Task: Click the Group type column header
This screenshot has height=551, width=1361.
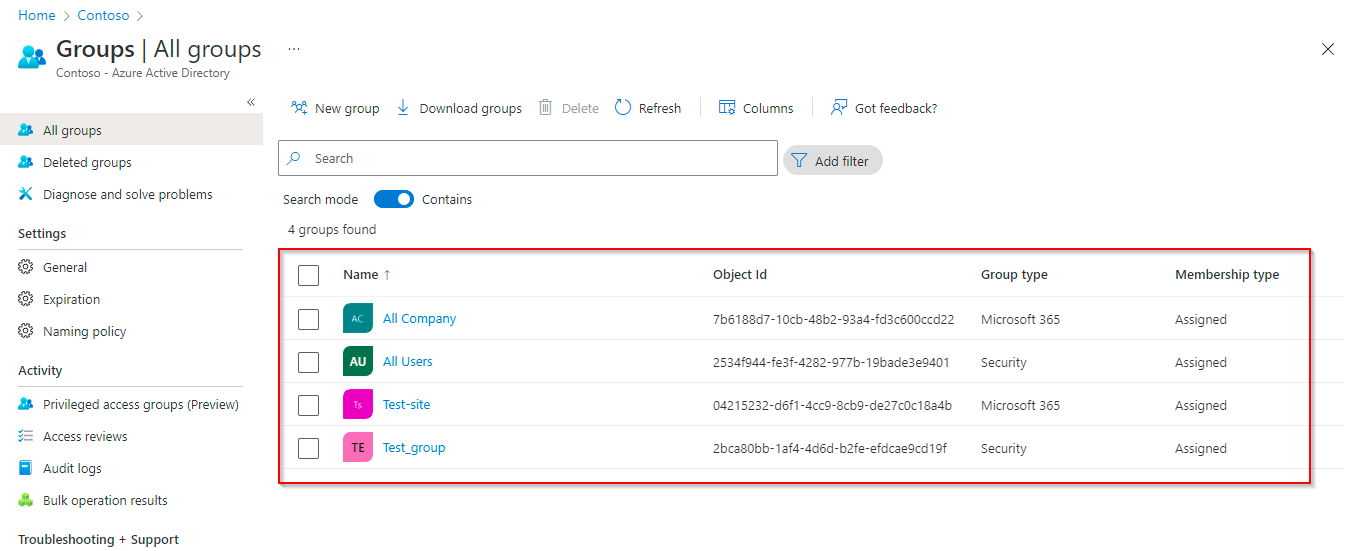Action: click(1014, 274)
